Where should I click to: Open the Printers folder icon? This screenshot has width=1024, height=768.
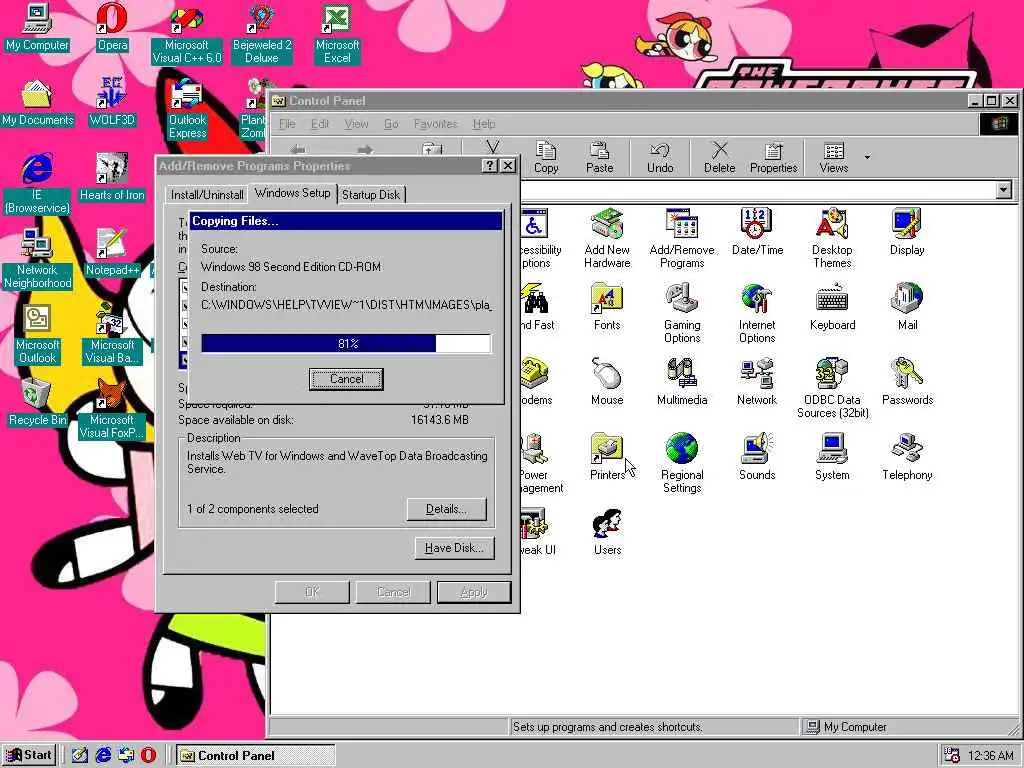point(607,457)
